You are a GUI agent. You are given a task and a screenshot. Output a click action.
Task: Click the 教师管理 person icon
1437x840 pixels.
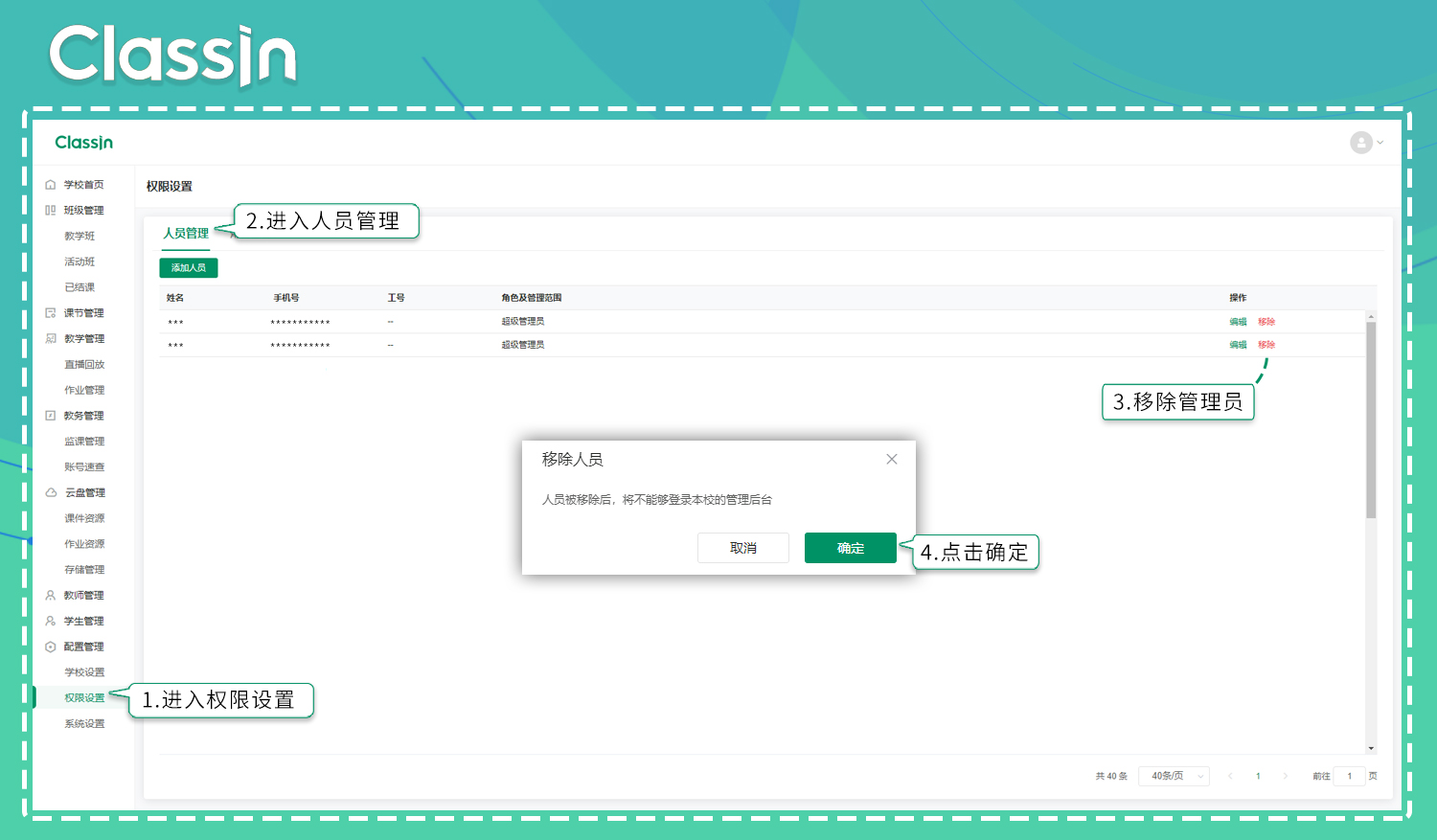pyautogui.click(x=51, y=595)
